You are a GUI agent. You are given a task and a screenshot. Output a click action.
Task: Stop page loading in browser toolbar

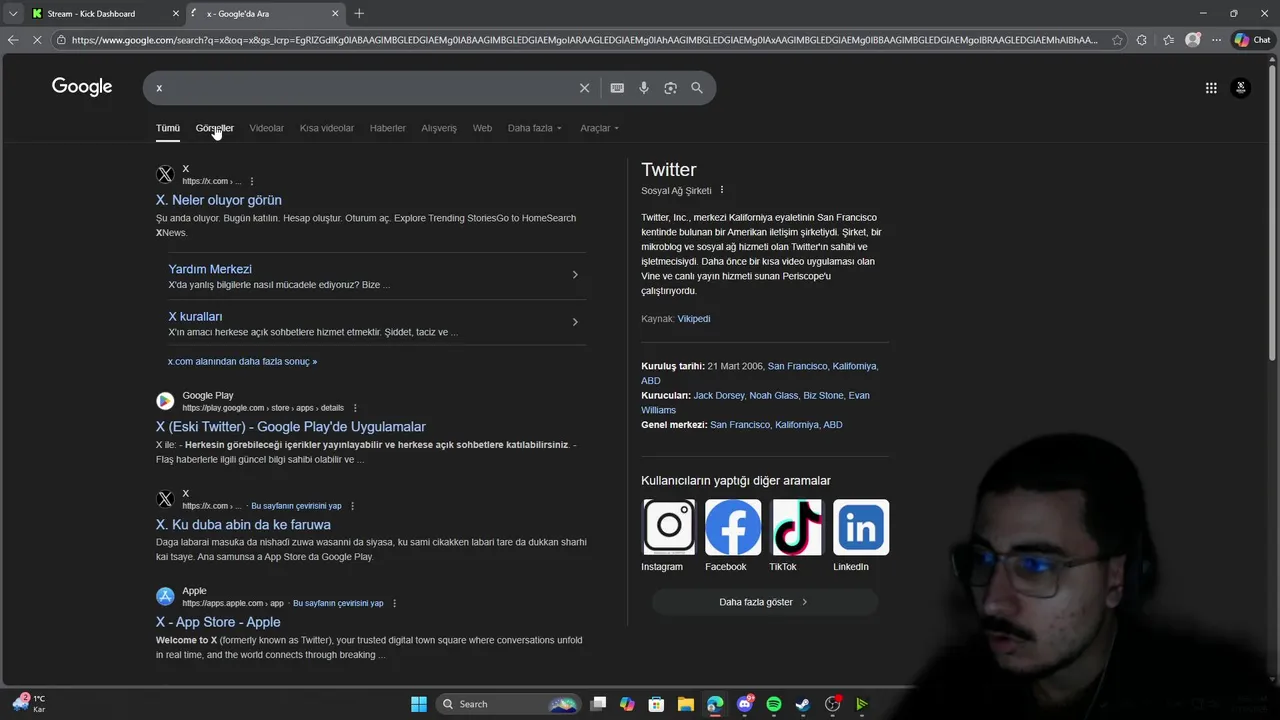pyautogui.click(x=37, y=40)
